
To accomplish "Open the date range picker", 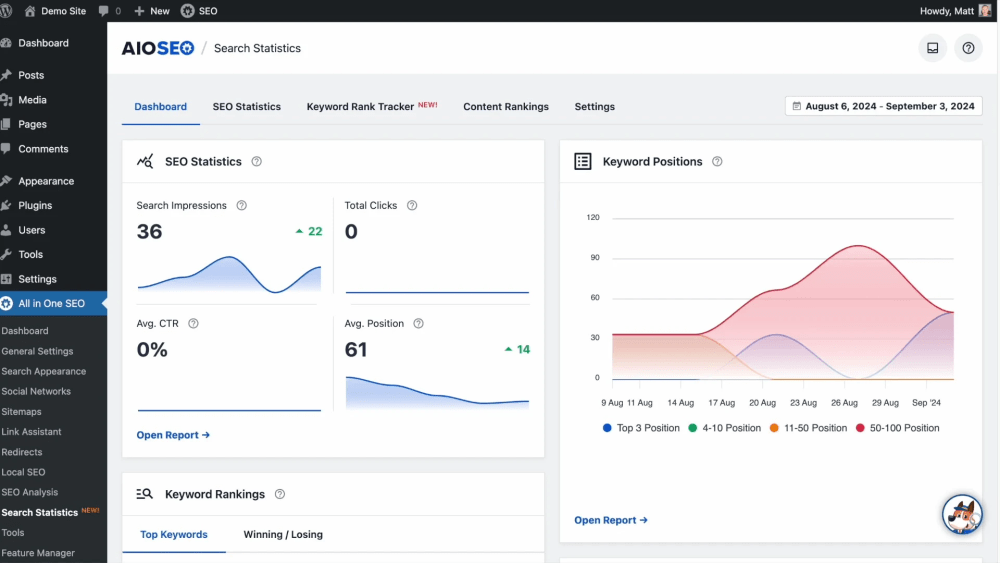I will 883,106.
